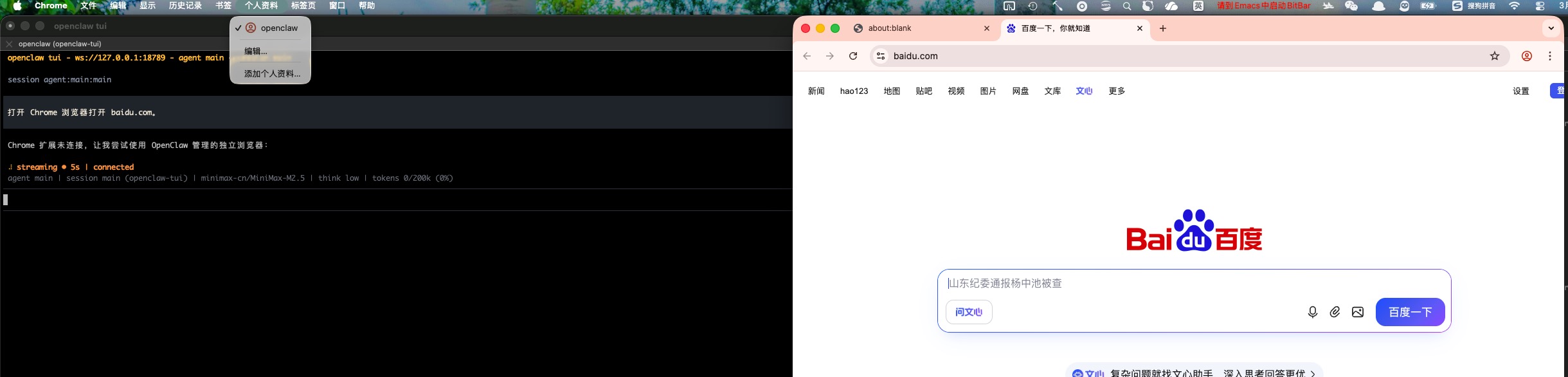
Task: Close the openclaw (openclaw-tui) terminal tab
Action: [9, 44]
